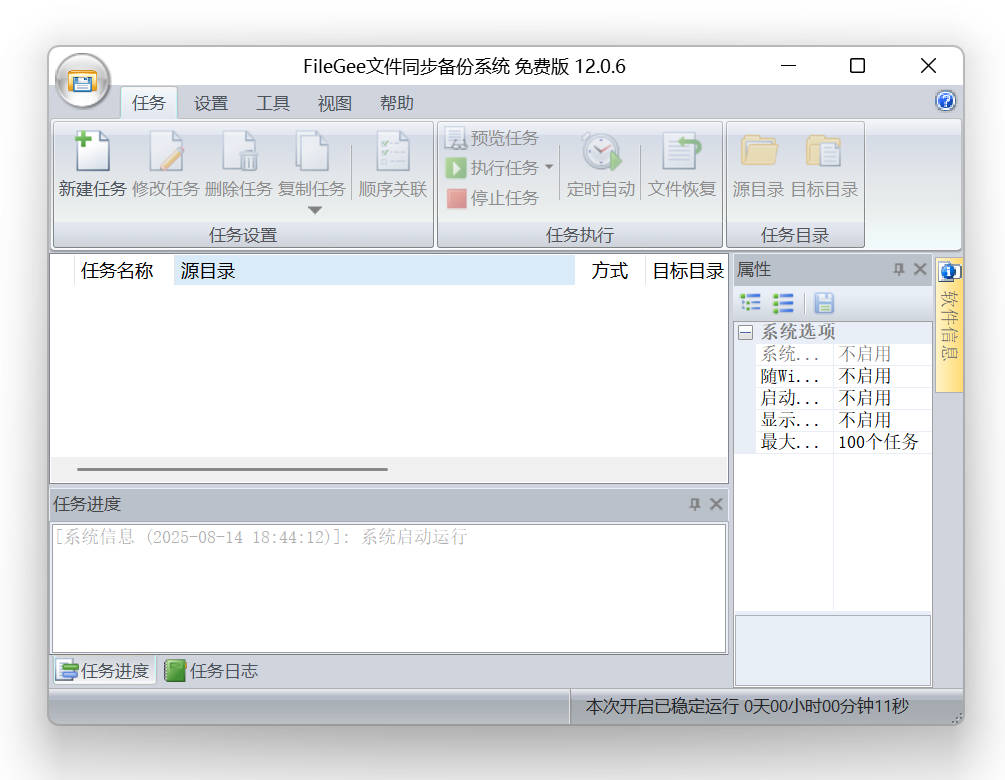Click the task list horizontal scrollbar

coord(232,469)
